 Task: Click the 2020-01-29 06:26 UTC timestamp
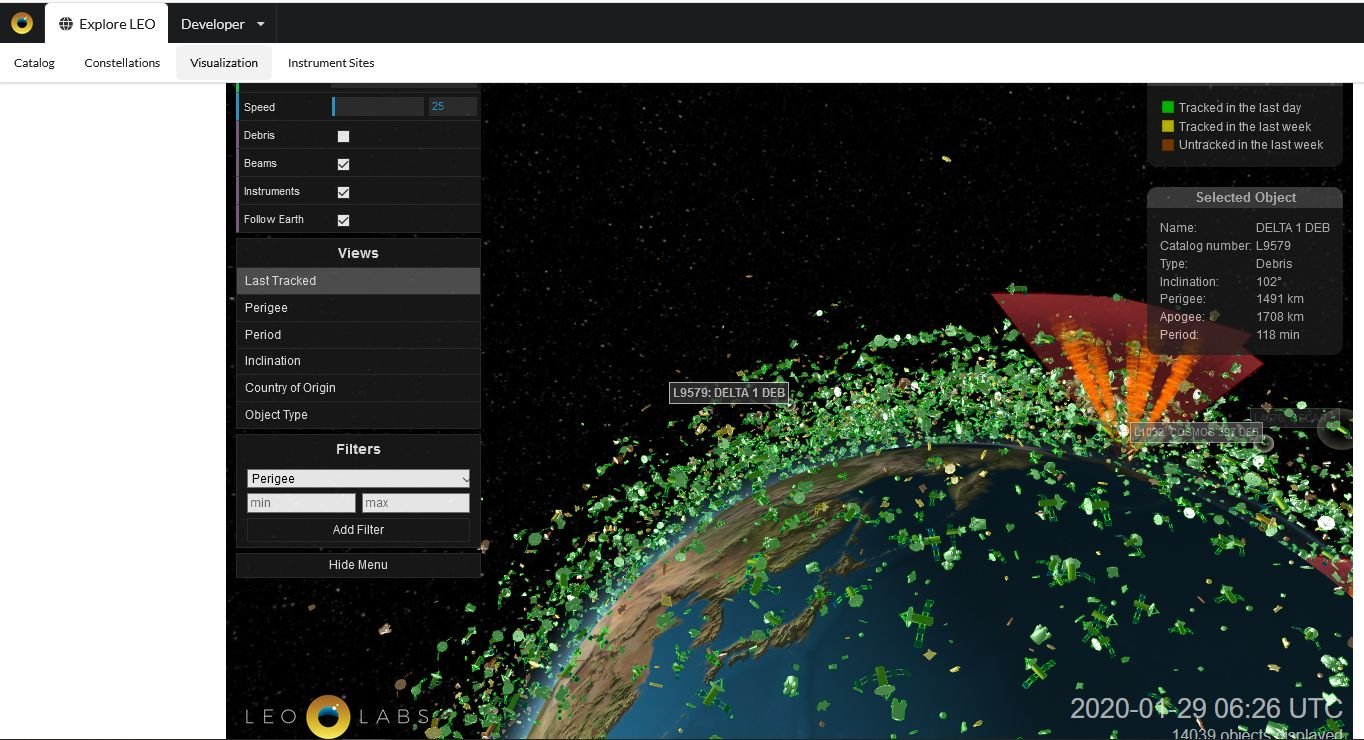click(1206, 708)
